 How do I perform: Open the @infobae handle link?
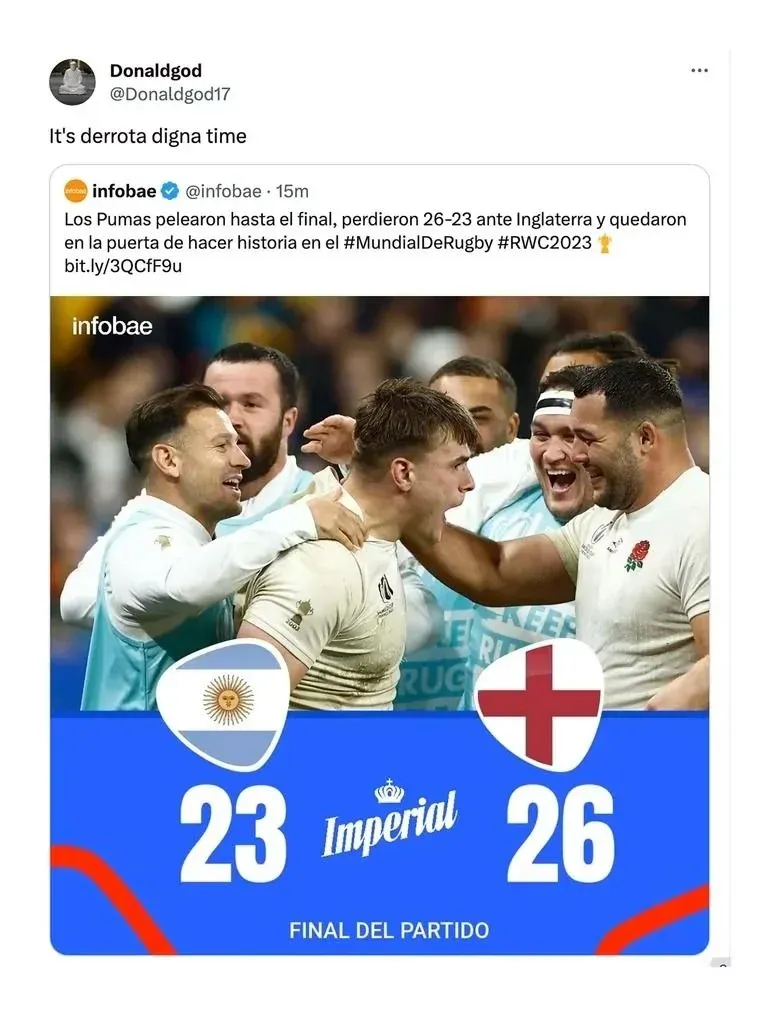[x=224, y=192]
